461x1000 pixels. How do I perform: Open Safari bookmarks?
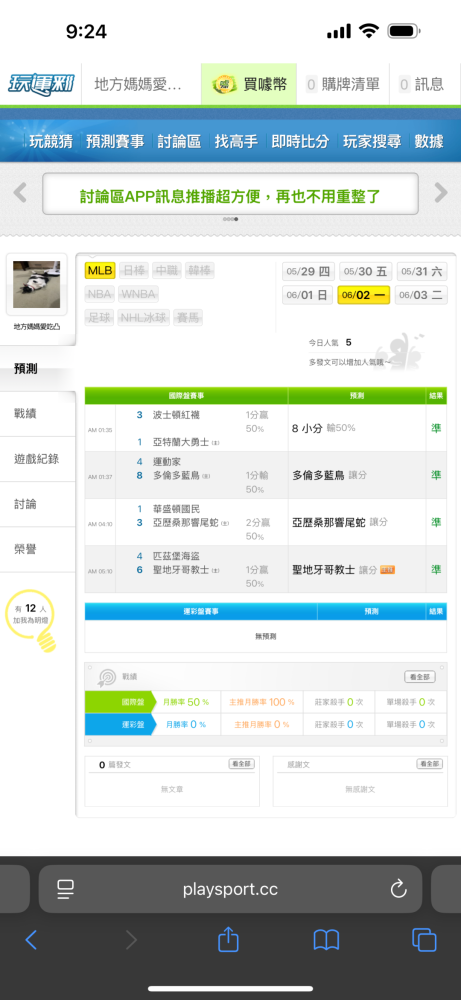tap(326, 939)
